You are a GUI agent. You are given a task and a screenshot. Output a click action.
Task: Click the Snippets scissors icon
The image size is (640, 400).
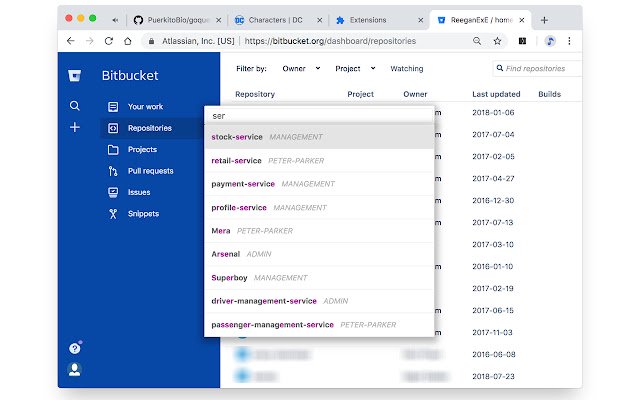(113, 214)
